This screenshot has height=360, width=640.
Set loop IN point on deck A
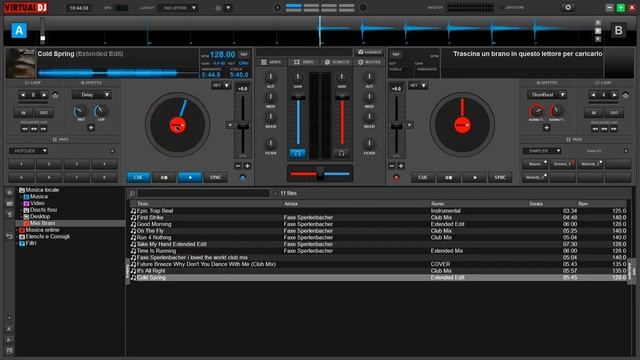23,113
